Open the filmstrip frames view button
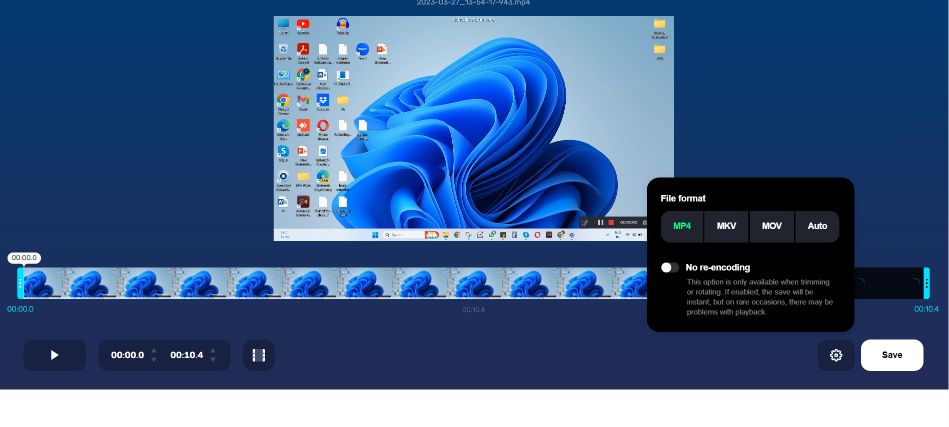The image size is (949, 427). [258, 355]
